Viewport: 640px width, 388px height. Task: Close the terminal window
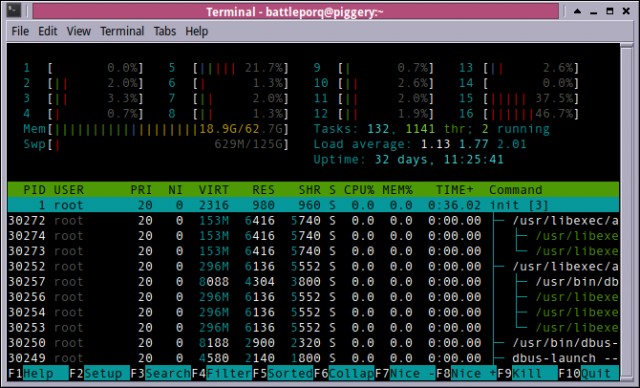tap(626, 11)
